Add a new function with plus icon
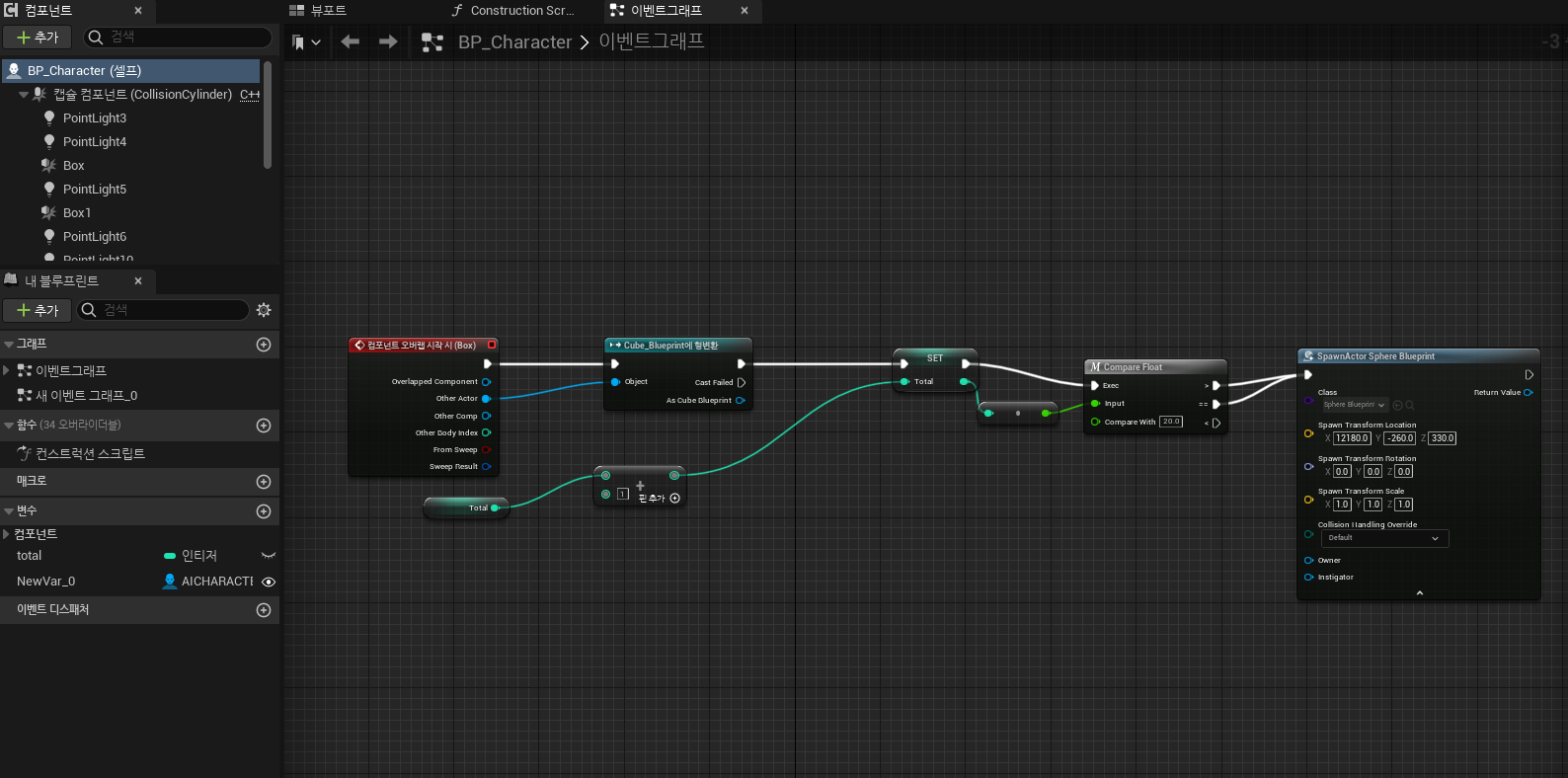 click(x=264, y=426)
